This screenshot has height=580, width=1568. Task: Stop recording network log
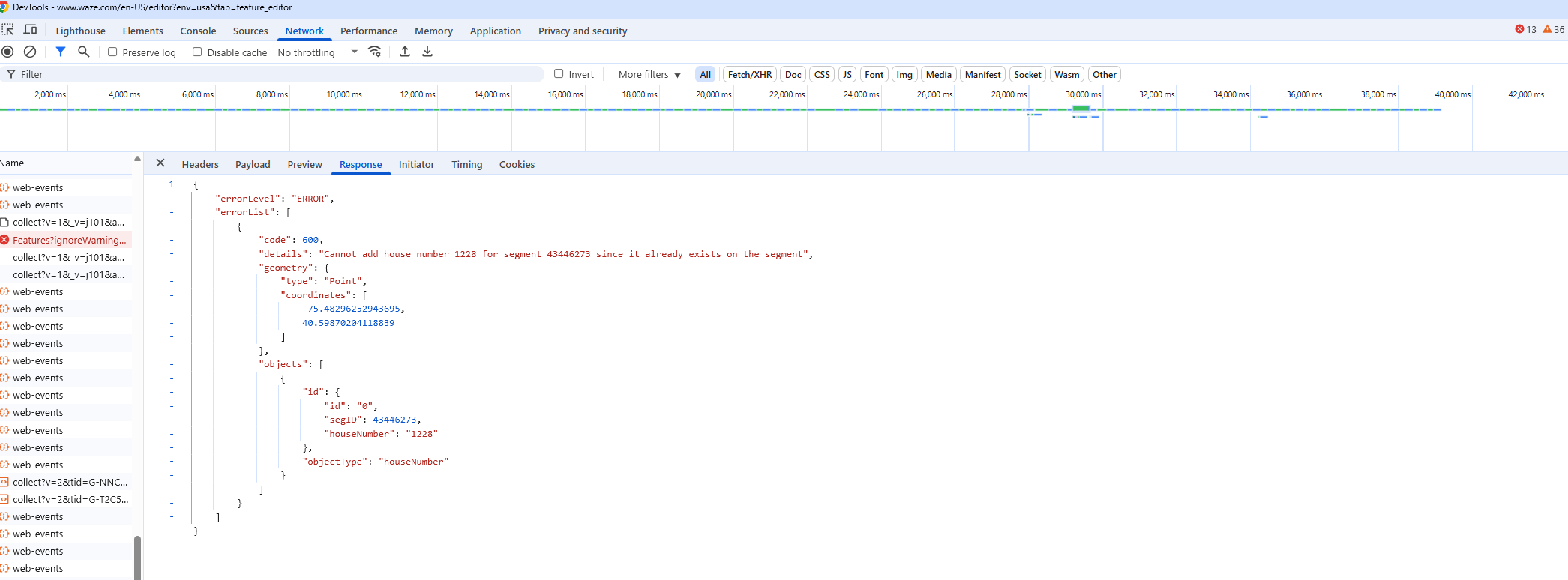point(8,52)
